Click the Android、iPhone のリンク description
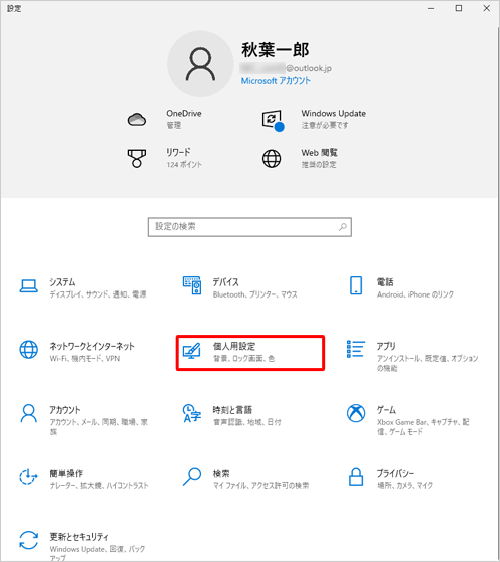This screenshot has height=562, width=500. click(415, 295)
